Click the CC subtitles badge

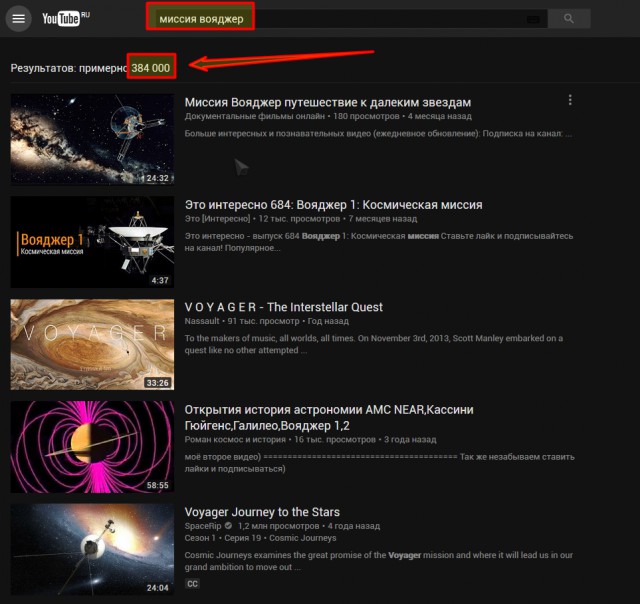[192, 583]
